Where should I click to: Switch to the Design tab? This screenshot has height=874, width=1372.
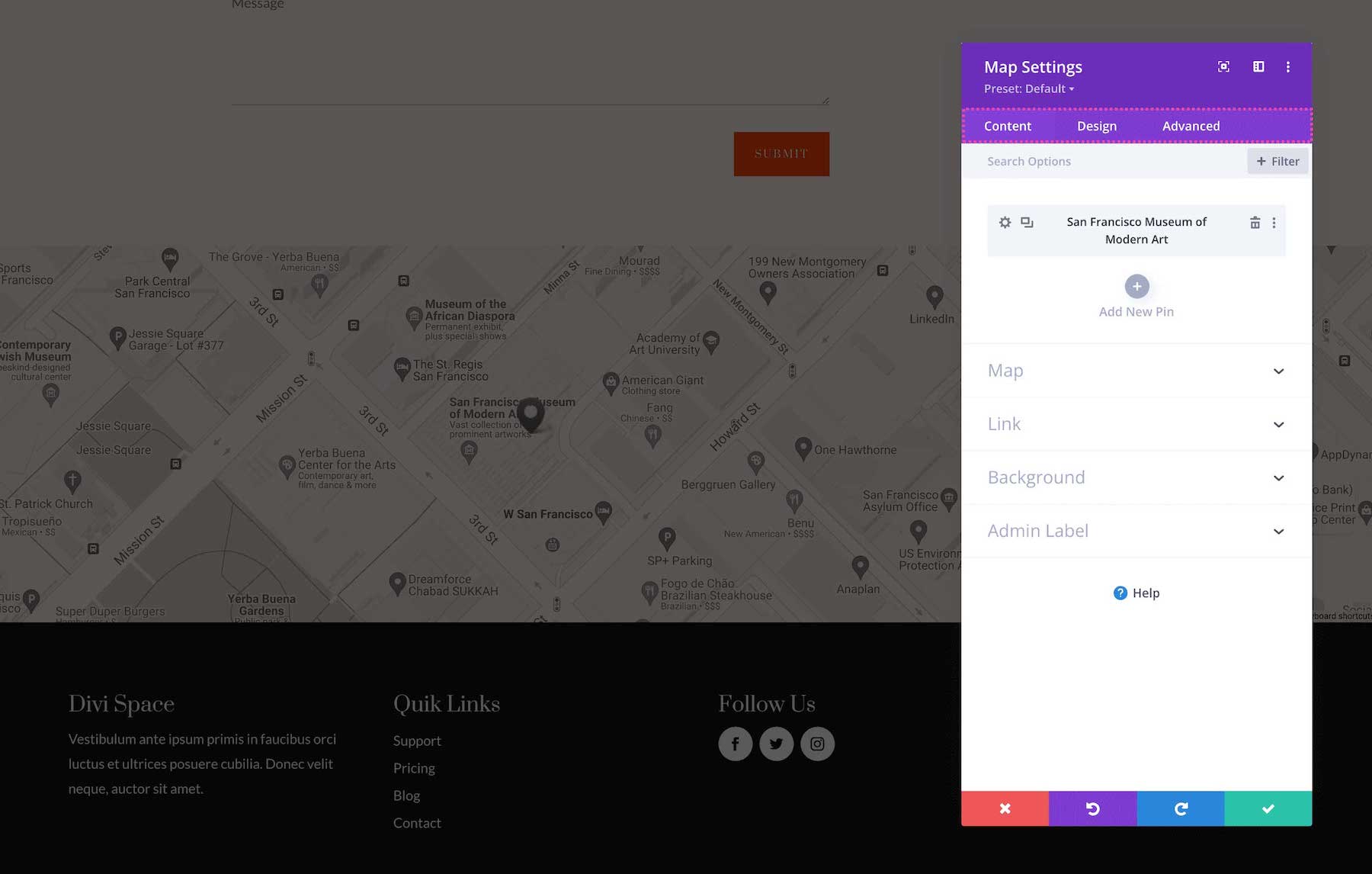[x=1096, y=126]
